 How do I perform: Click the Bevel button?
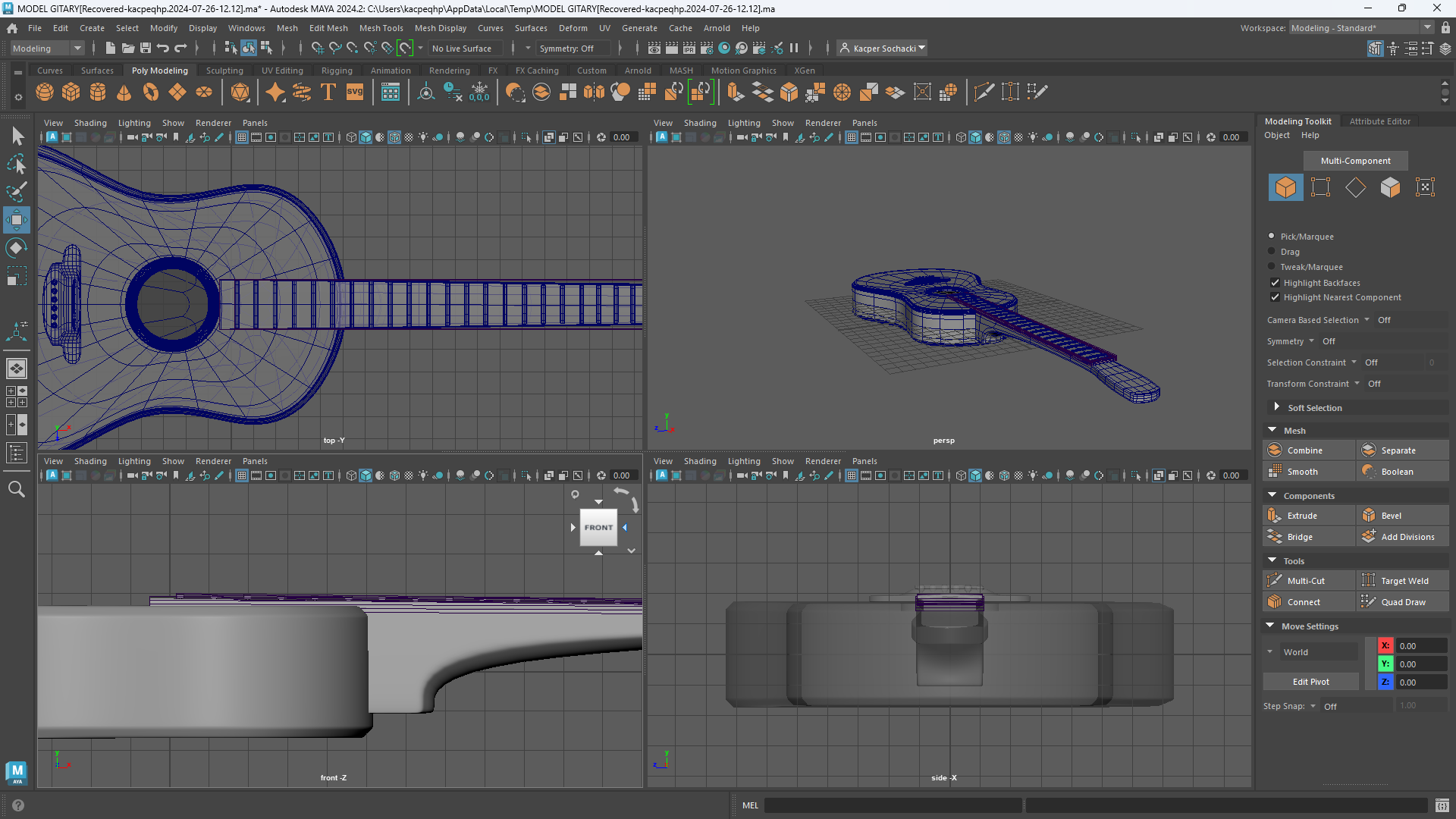pos(1403,516)
